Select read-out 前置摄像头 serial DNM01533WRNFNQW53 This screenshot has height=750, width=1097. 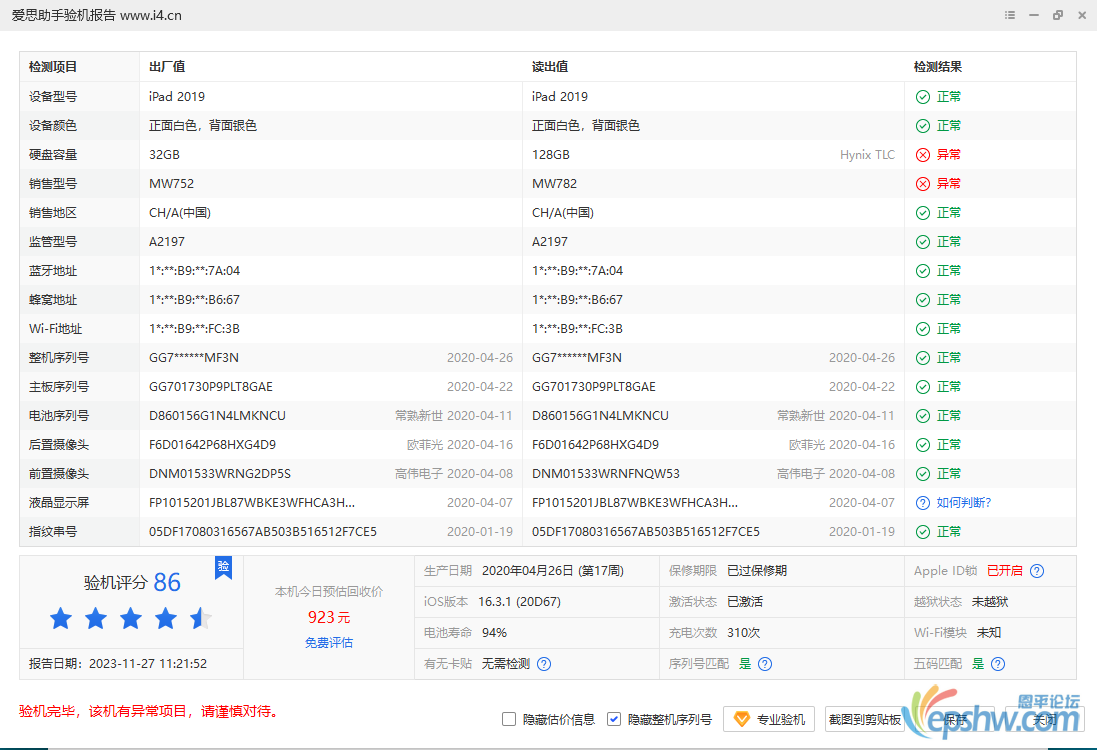(x=606, y=474)
